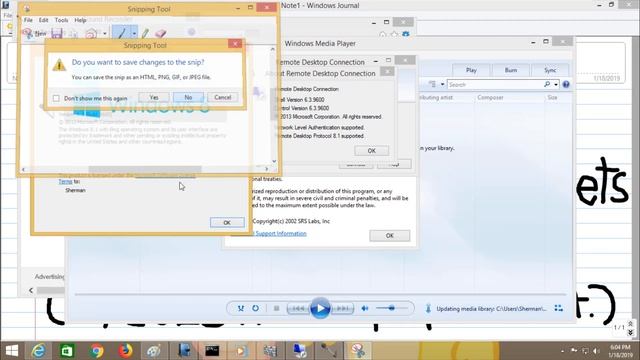Switch to the Burn tab in Media Player
This screenshot has width=640, height=360.
point(511,70)
